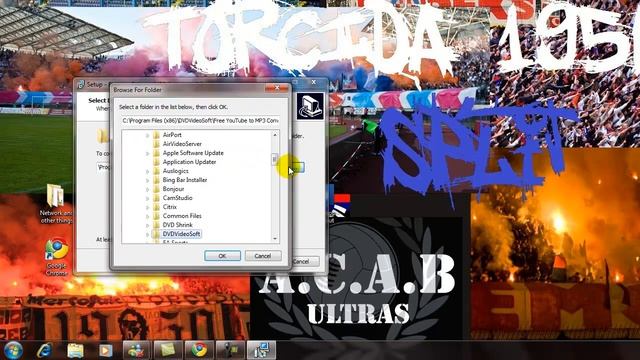640x360 pixels.
Task: Select the Citrix folder label
Action: click(170, 207)
